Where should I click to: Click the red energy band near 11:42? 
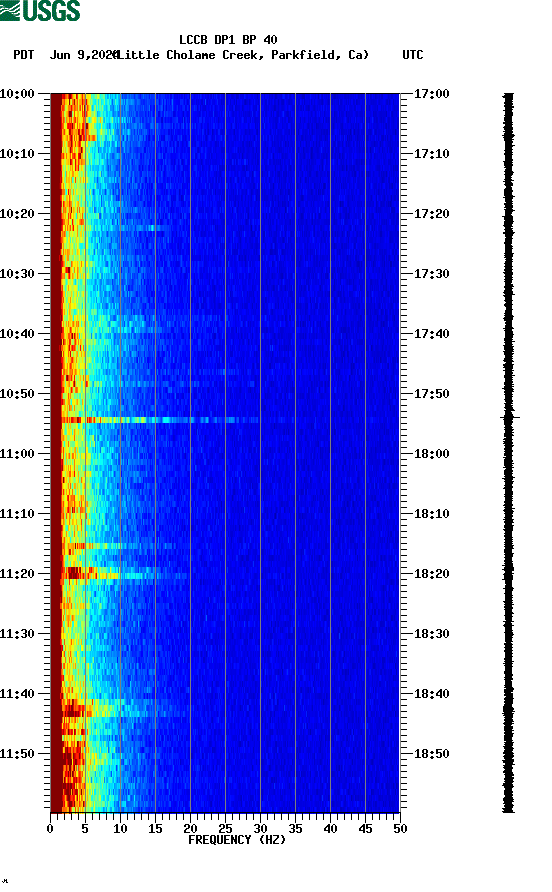pyautogui.click(x=74, y=710)
